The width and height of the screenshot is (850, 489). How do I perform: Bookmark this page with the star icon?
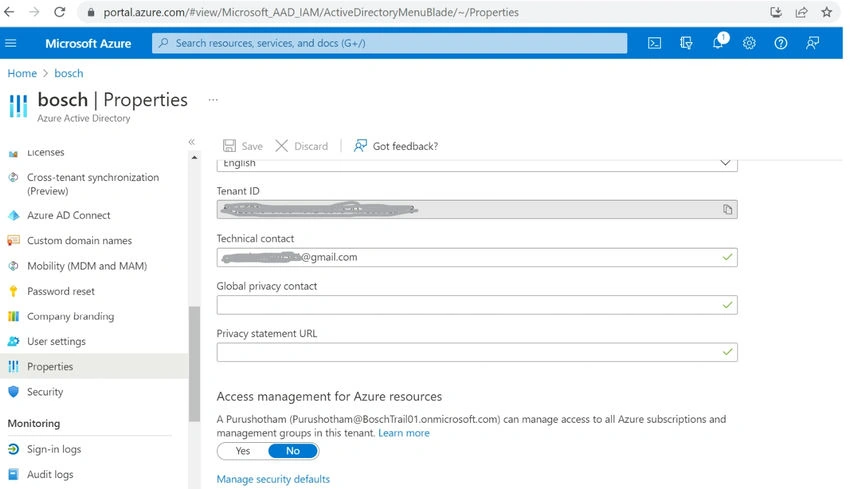(826, 12)
